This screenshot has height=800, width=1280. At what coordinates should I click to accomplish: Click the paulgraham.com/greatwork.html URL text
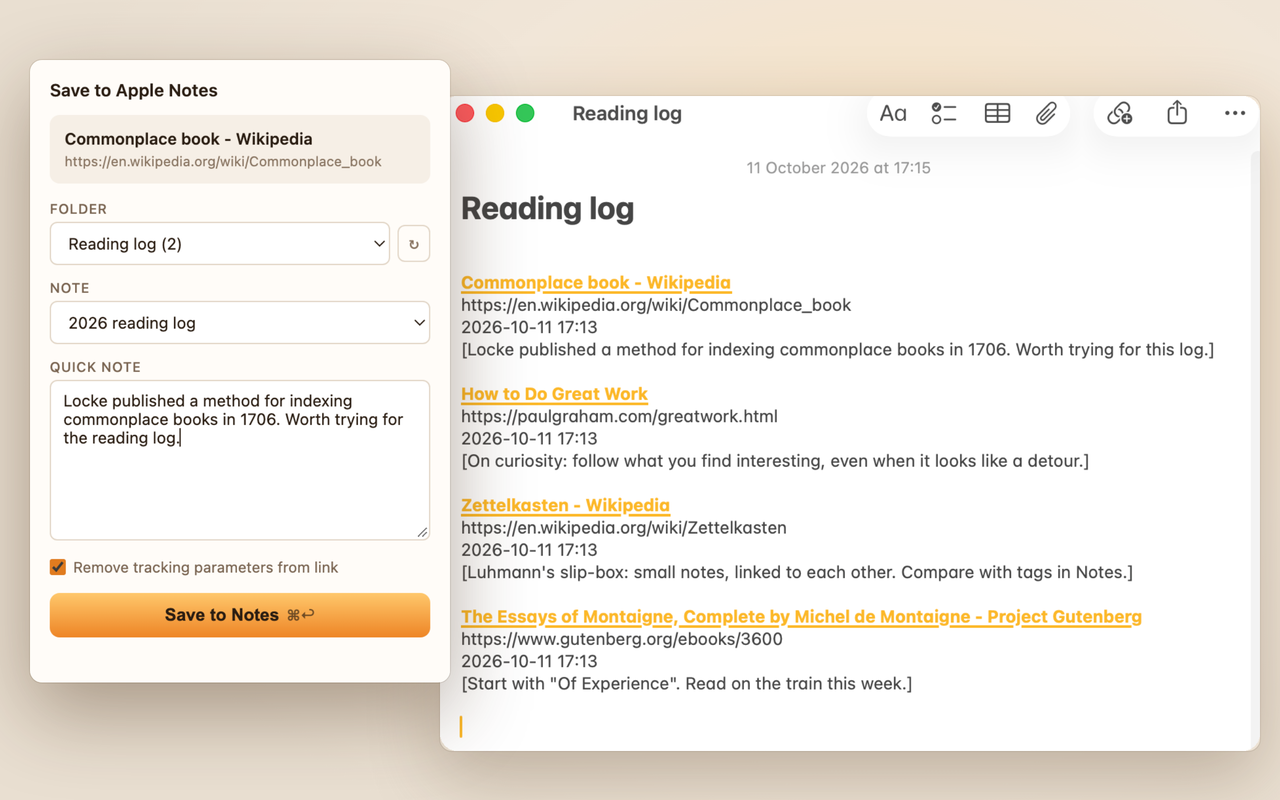[x=619, y=416]
